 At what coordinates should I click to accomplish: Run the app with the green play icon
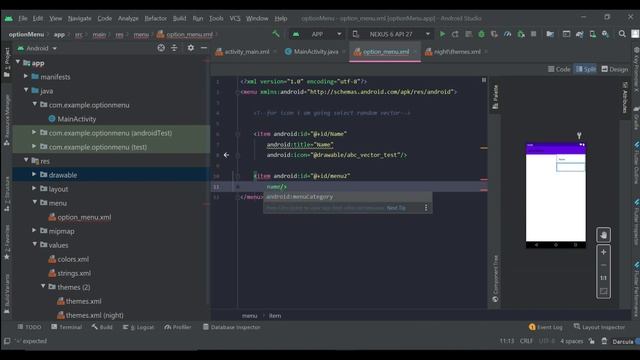pos(442,34)
